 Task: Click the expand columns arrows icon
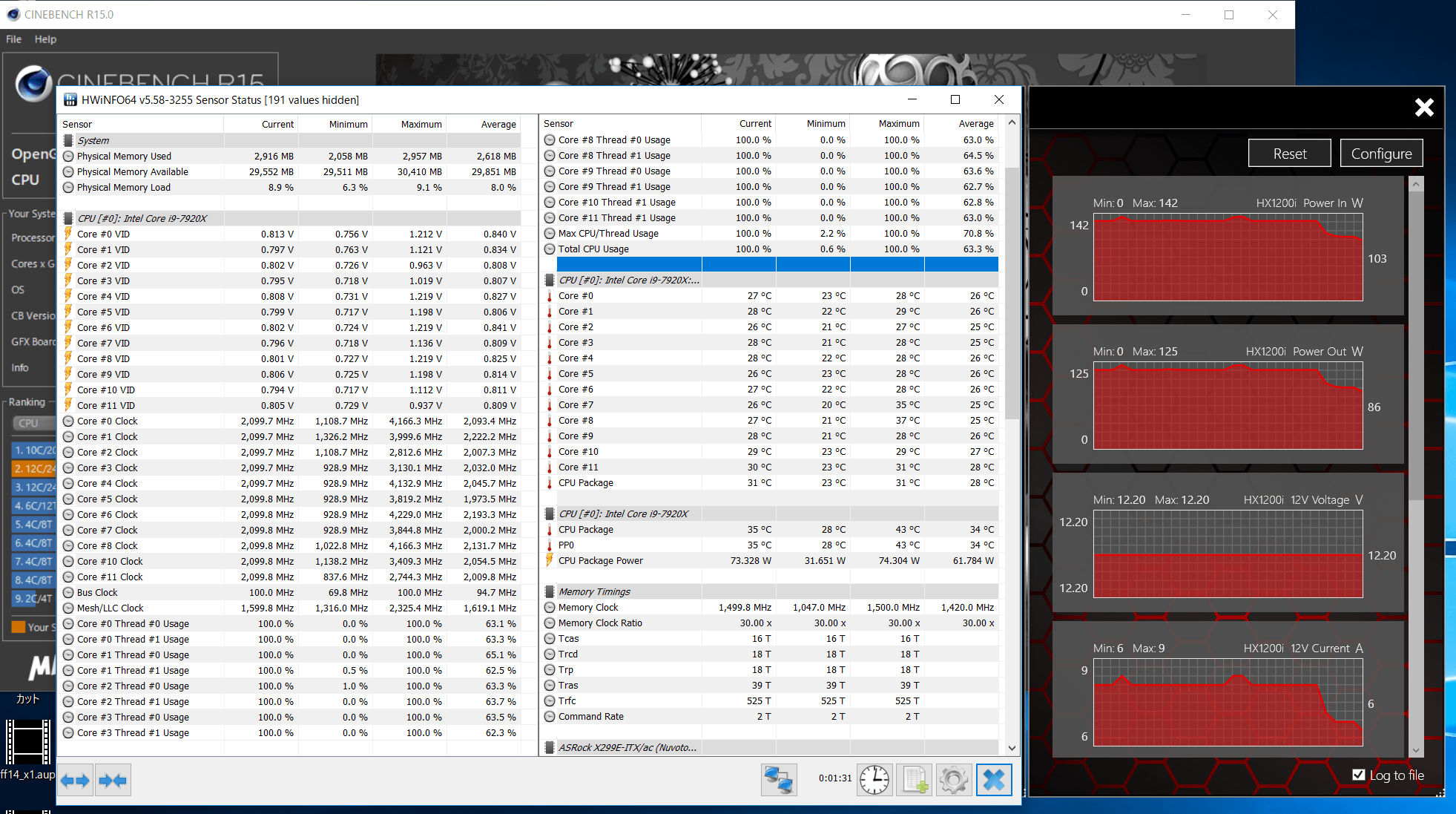pyautogui.click(x=75, y=780)
